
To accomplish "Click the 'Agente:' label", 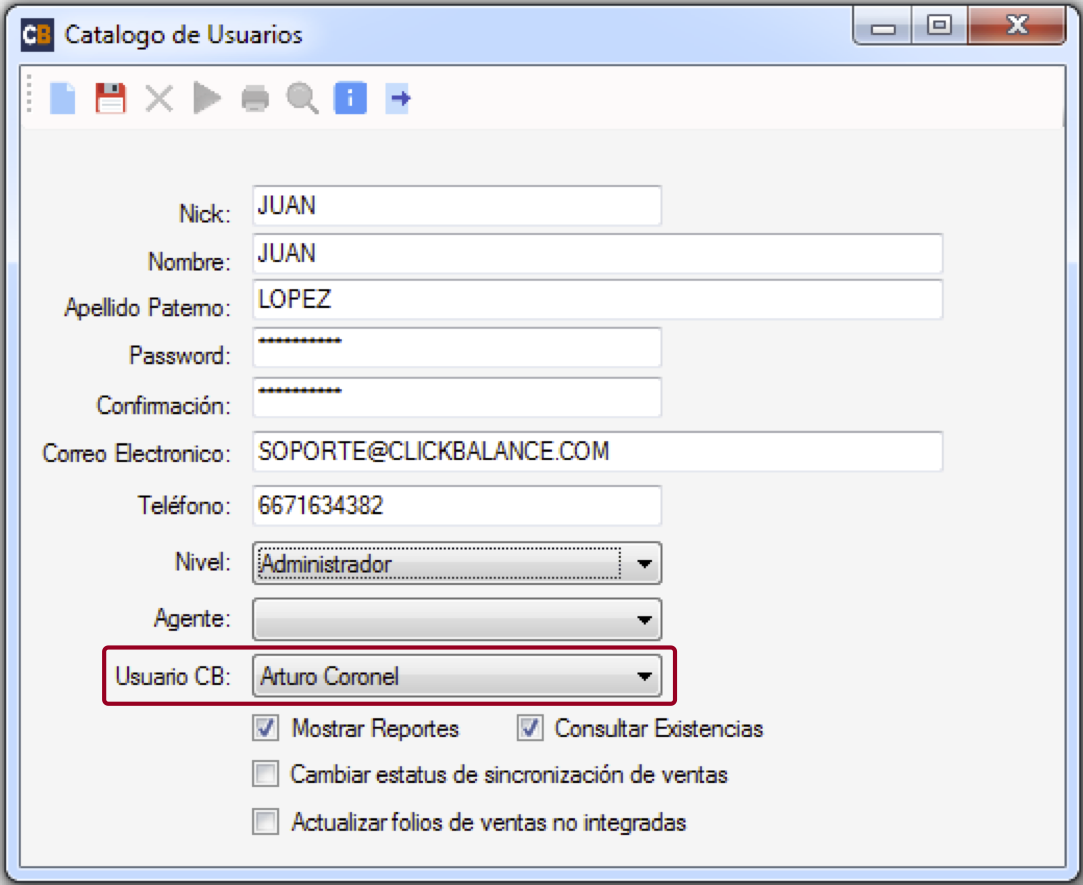I will [x=192, y=618].
